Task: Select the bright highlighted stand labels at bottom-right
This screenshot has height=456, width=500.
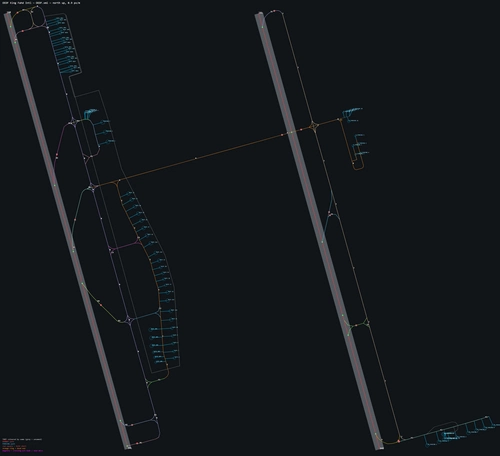Action: pos(449,434)
